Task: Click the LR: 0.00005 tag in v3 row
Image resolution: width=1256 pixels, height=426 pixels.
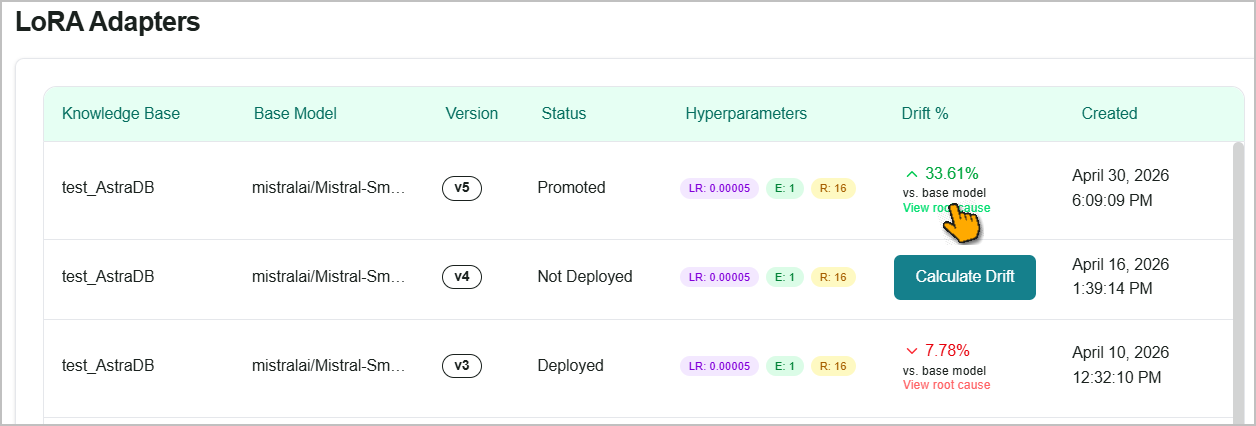Action: [719, 366]
